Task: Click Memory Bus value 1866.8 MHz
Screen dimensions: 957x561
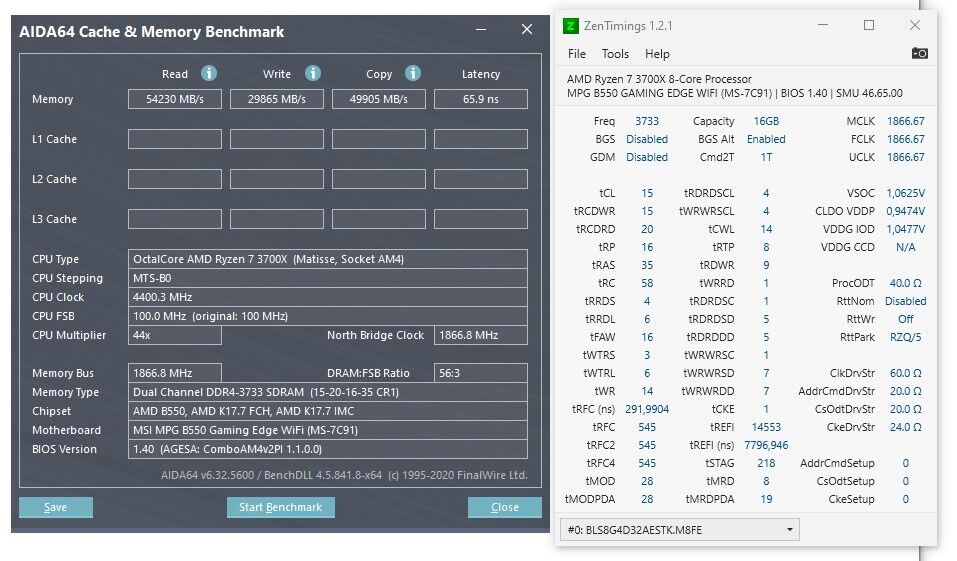Action: 175,373
